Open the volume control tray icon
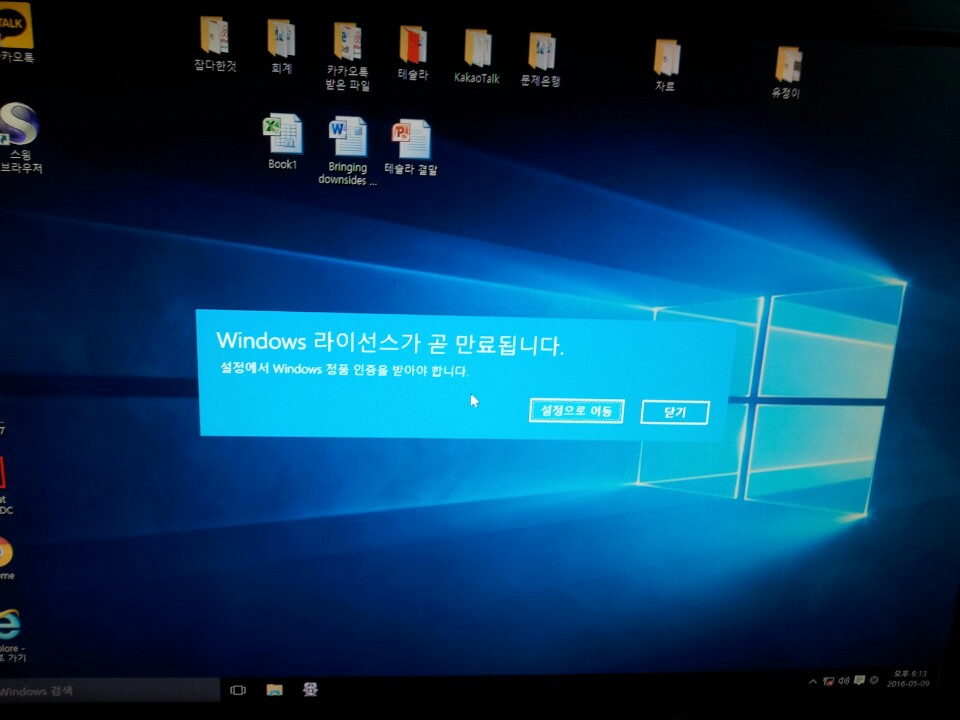960x720 pixels. coord(844,681)
